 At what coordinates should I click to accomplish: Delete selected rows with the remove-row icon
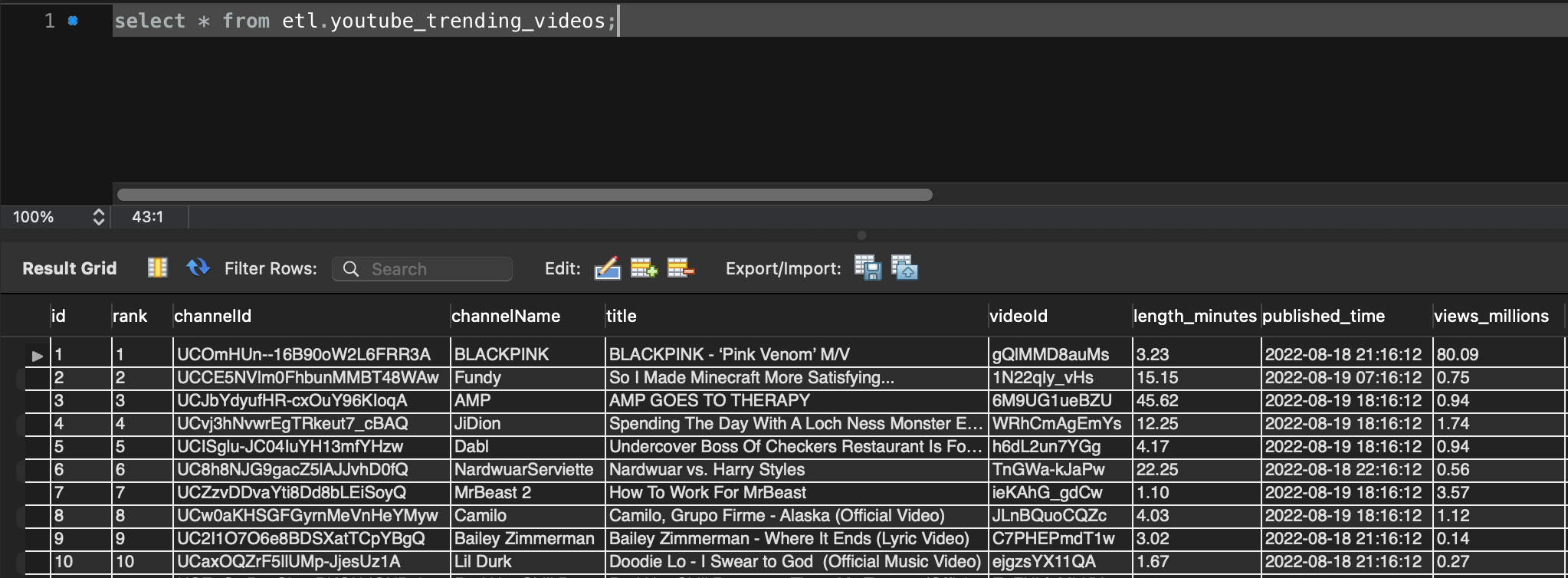[681, 268]
